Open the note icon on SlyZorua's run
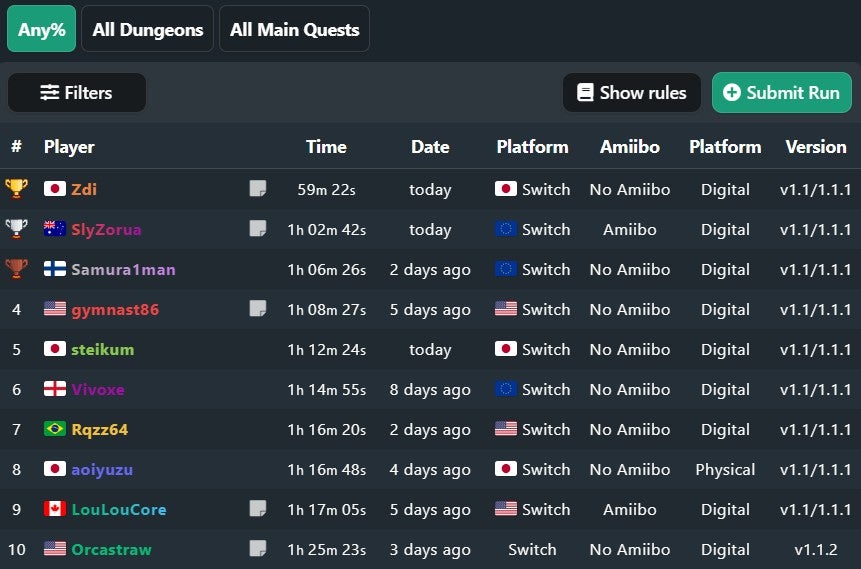 click(257, 229)
